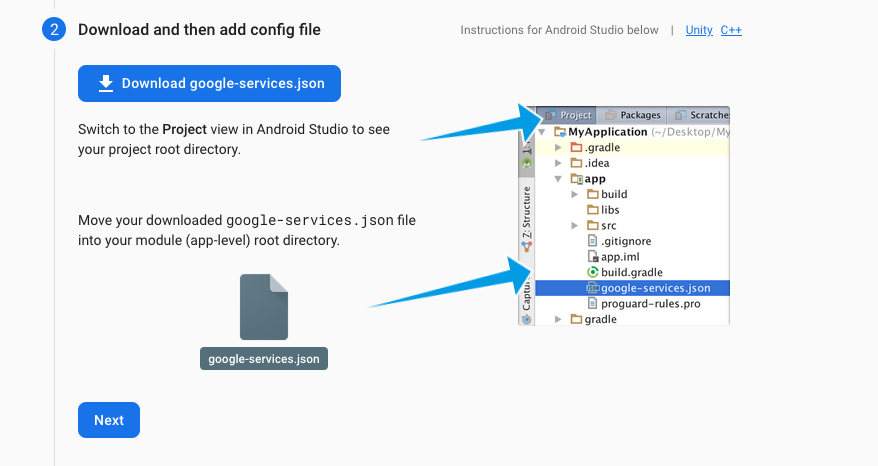Open the C++ instructions link

coord(731,30)
